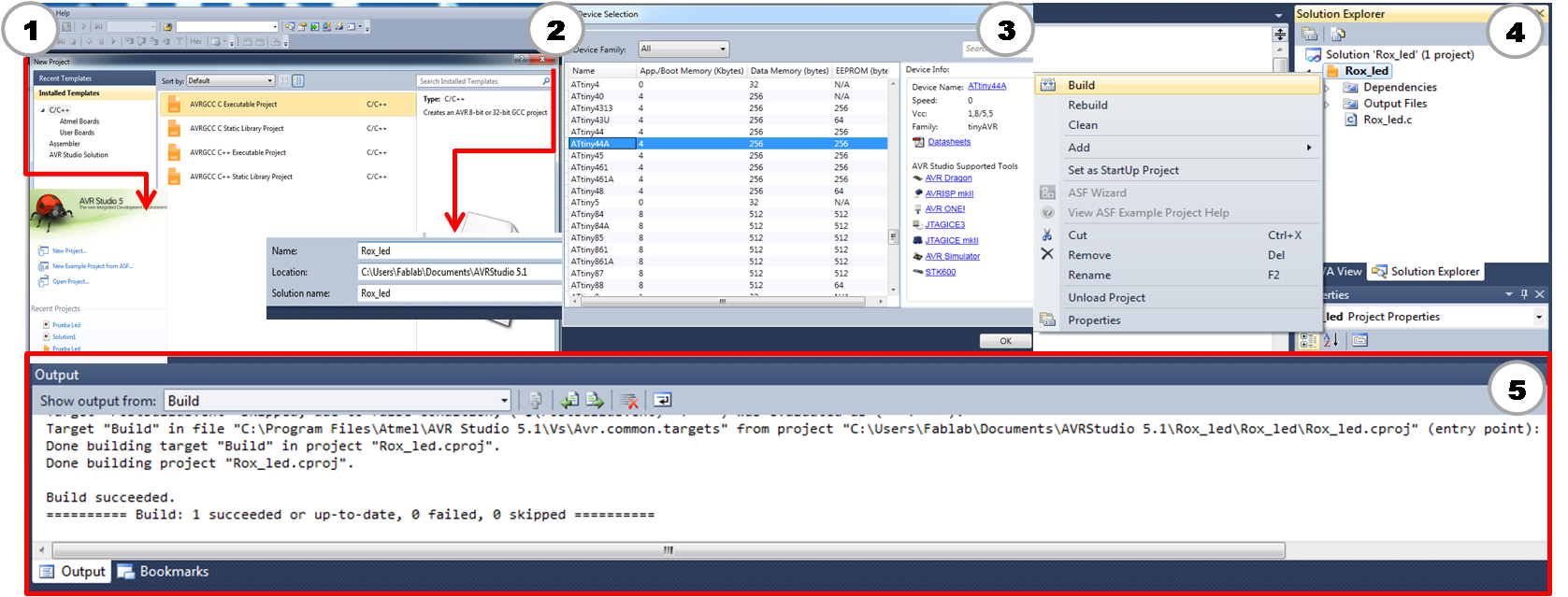Select ATtiny84A row in device list
This screenshot has width=1568, height=597.
coord(727,226)
